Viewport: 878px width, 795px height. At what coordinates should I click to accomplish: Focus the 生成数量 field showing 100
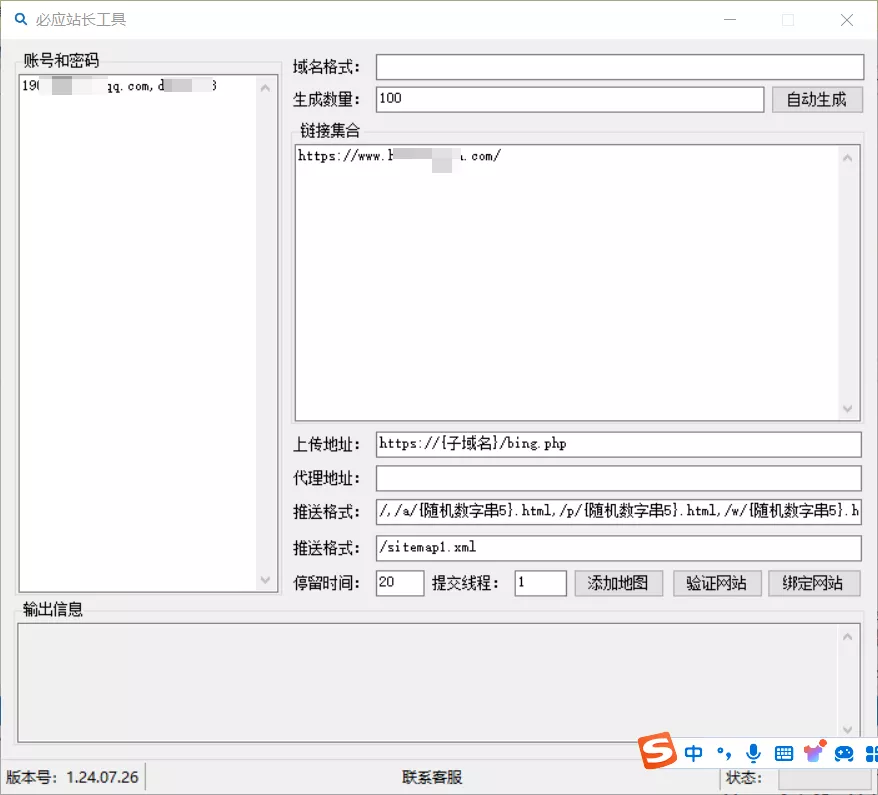569,99
